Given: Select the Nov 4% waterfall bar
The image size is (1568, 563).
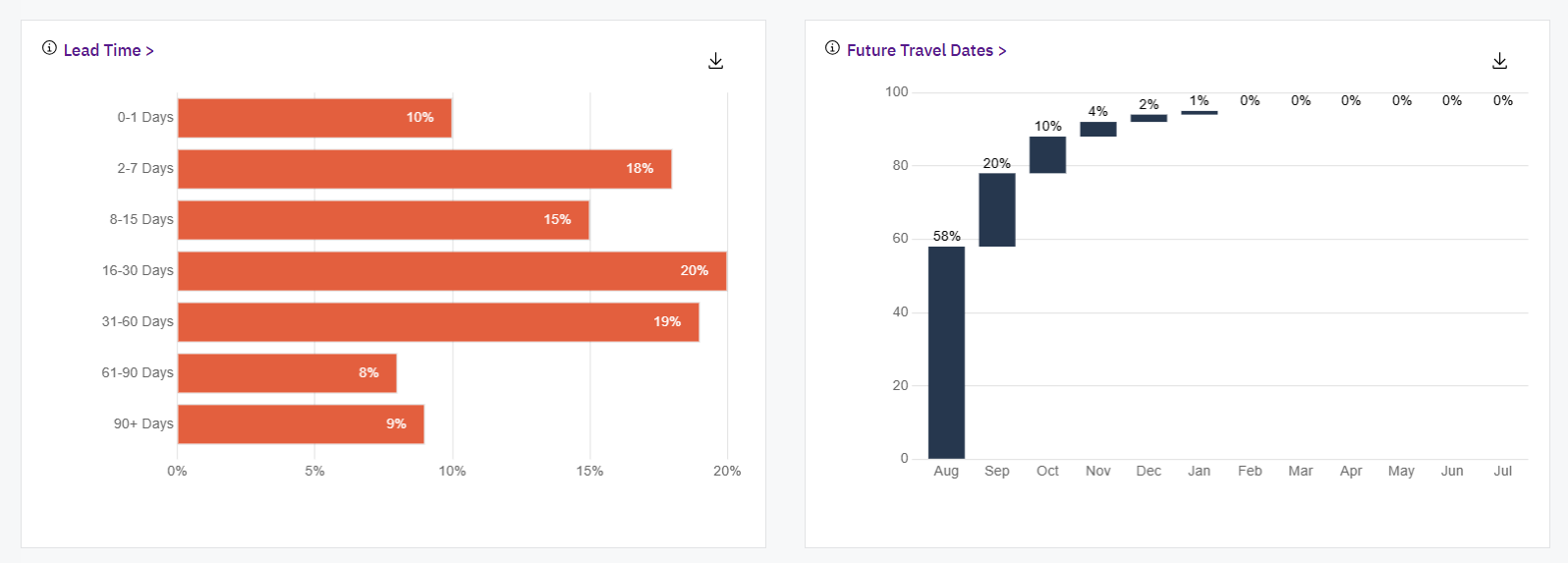Looking at the screenshot, I should [1098, 129].
